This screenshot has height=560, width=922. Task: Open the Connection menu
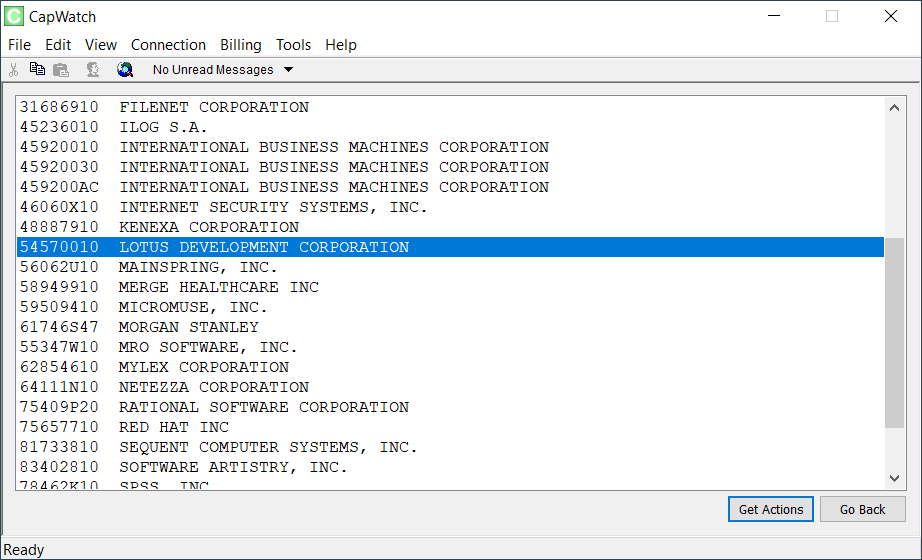pos(168,45)
